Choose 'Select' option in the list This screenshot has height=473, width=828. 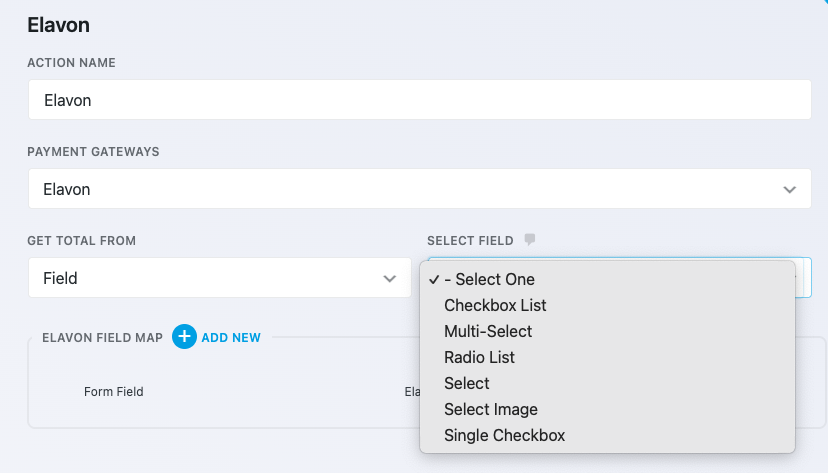point(607,383)
